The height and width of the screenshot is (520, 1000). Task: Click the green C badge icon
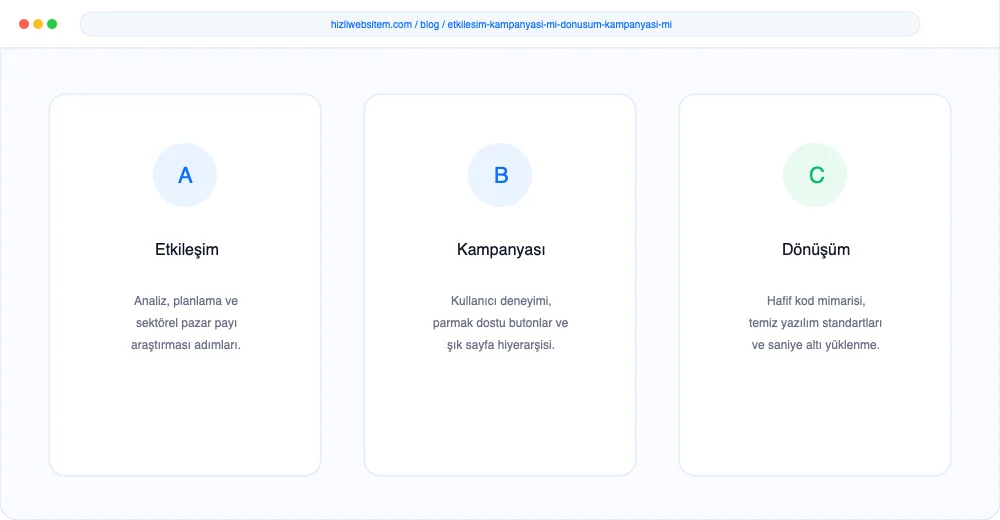pos(815,175)
